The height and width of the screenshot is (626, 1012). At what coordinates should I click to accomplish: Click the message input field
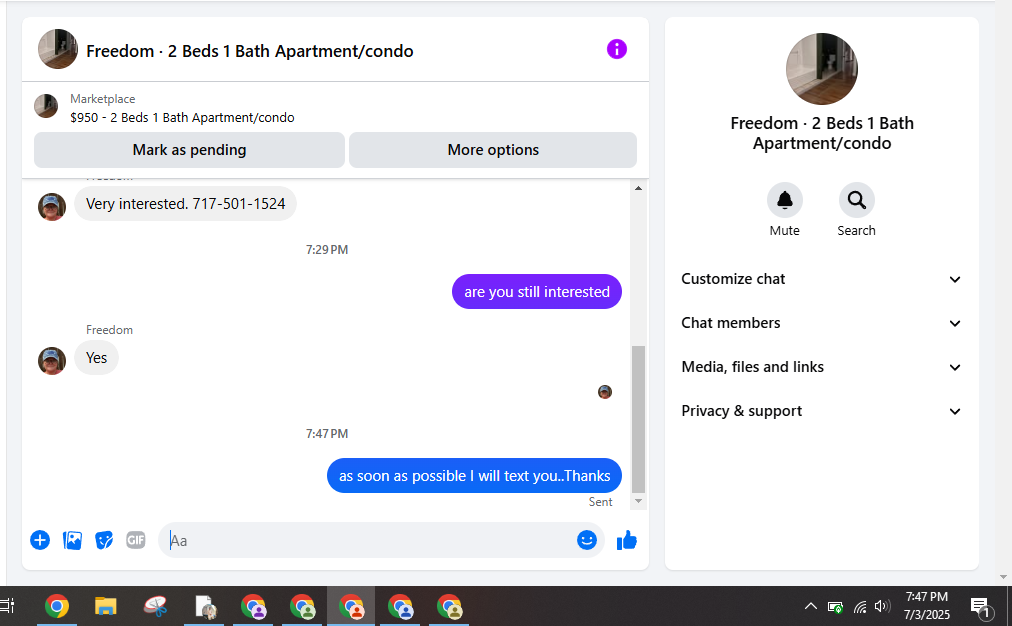pyautogui.click(x=368, y=540)
